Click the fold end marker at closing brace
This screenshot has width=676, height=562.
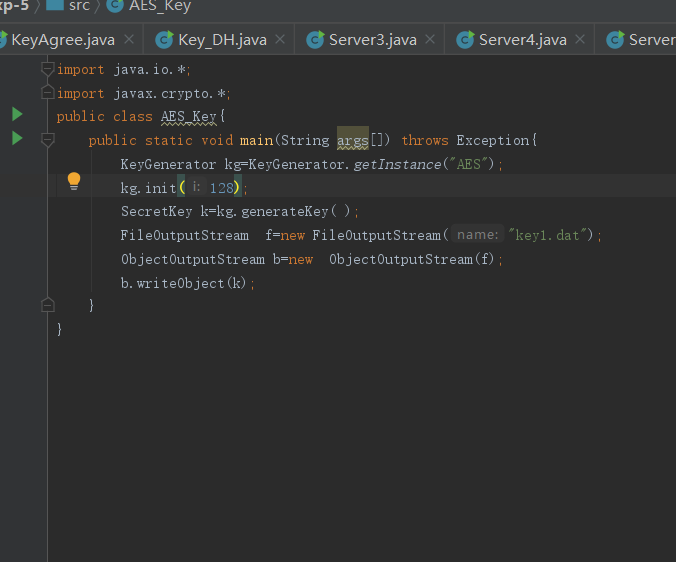point(47,305)
